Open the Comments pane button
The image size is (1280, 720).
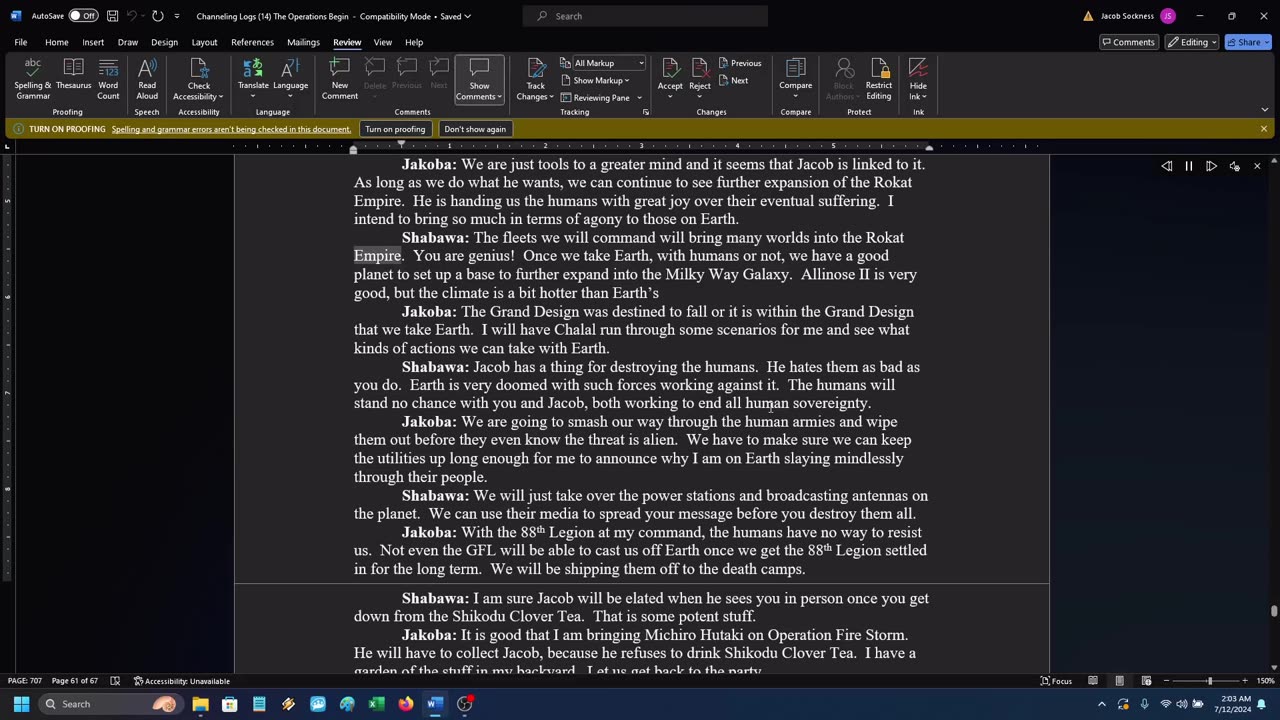pos(1128,42)
